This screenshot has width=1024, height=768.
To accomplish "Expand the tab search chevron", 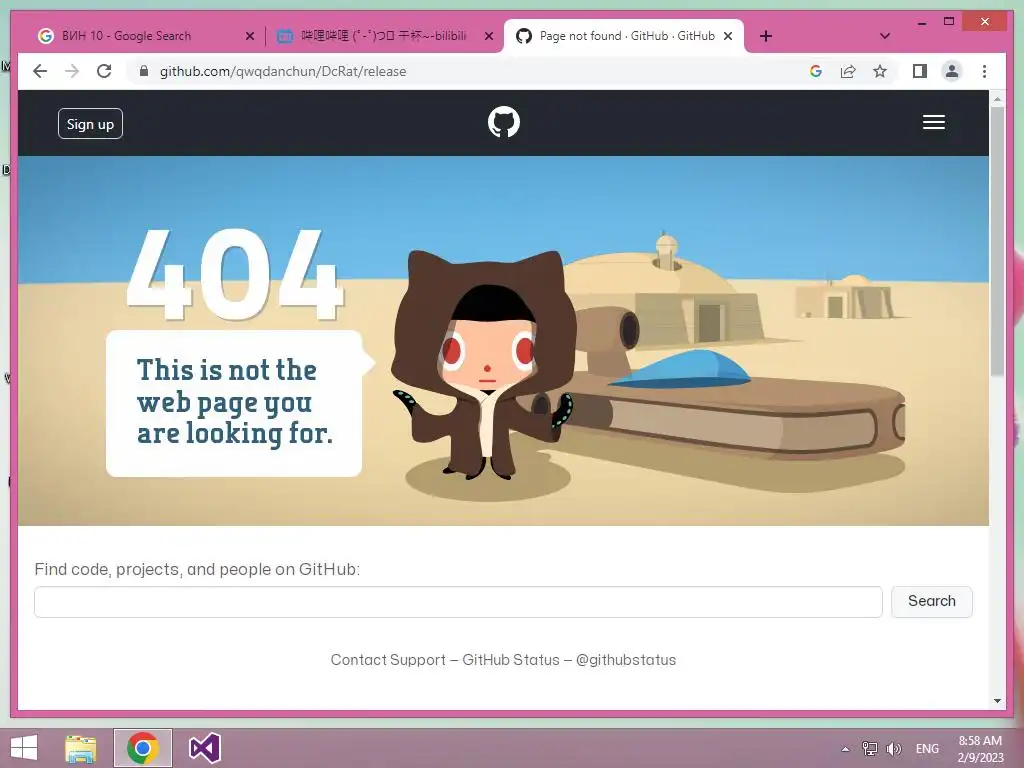I will [x=885, y=36].
